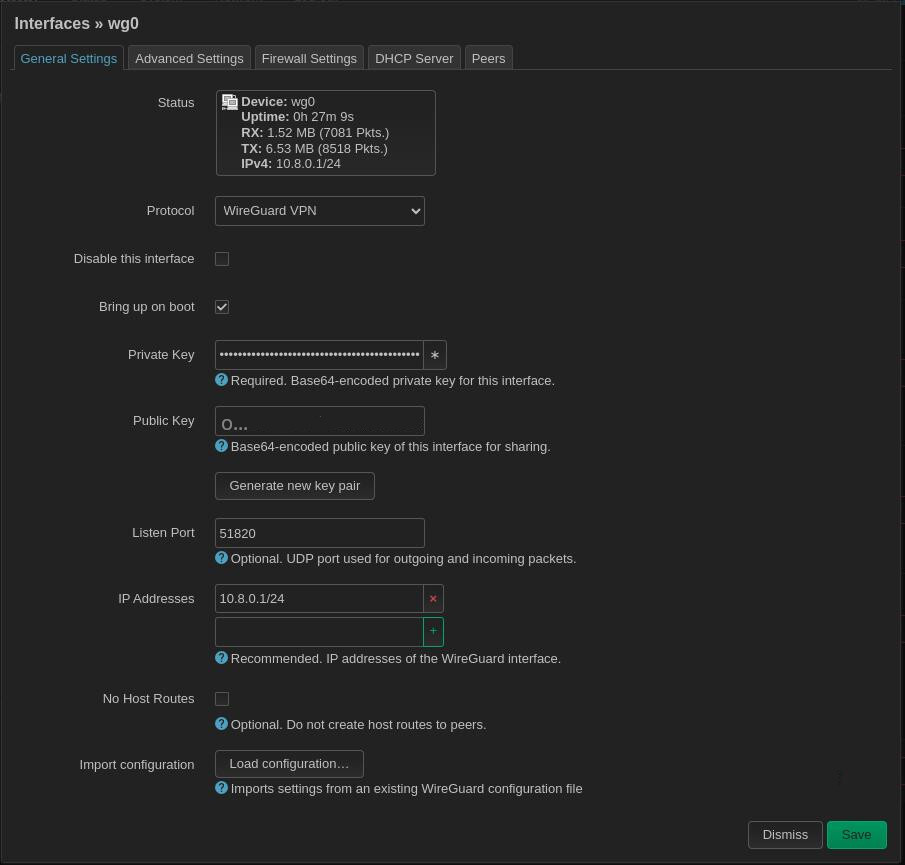Focus the Private Key field
The height and width of the screenshot is (865, 905).
click(x=319, y=355)
